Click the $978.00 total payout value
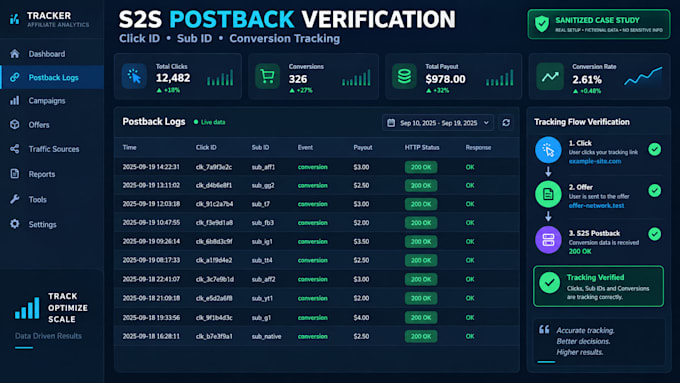This screenshot has height=383, width=680. coord(445,79)
